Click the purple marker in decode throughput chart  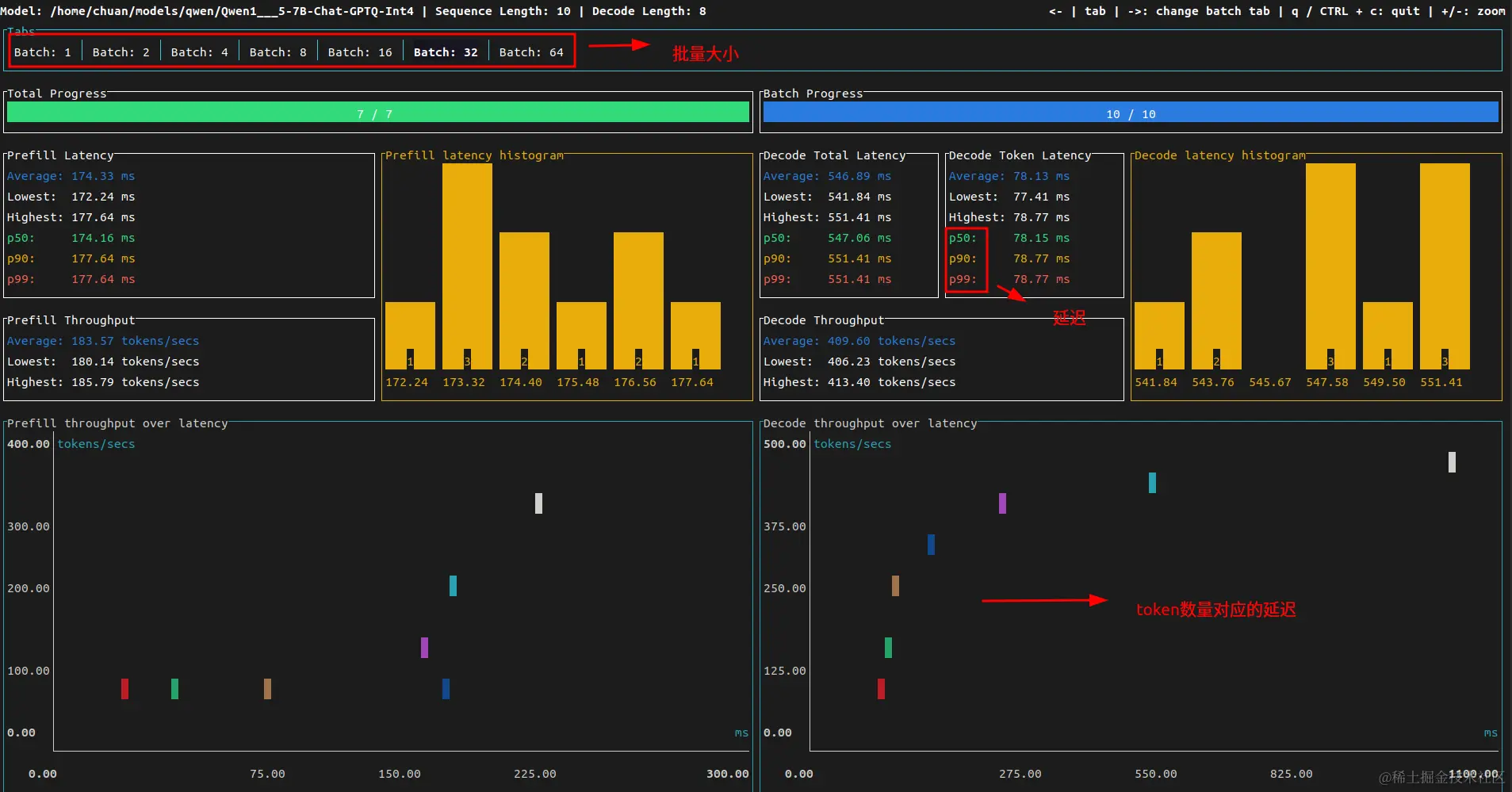[1002, 503]
